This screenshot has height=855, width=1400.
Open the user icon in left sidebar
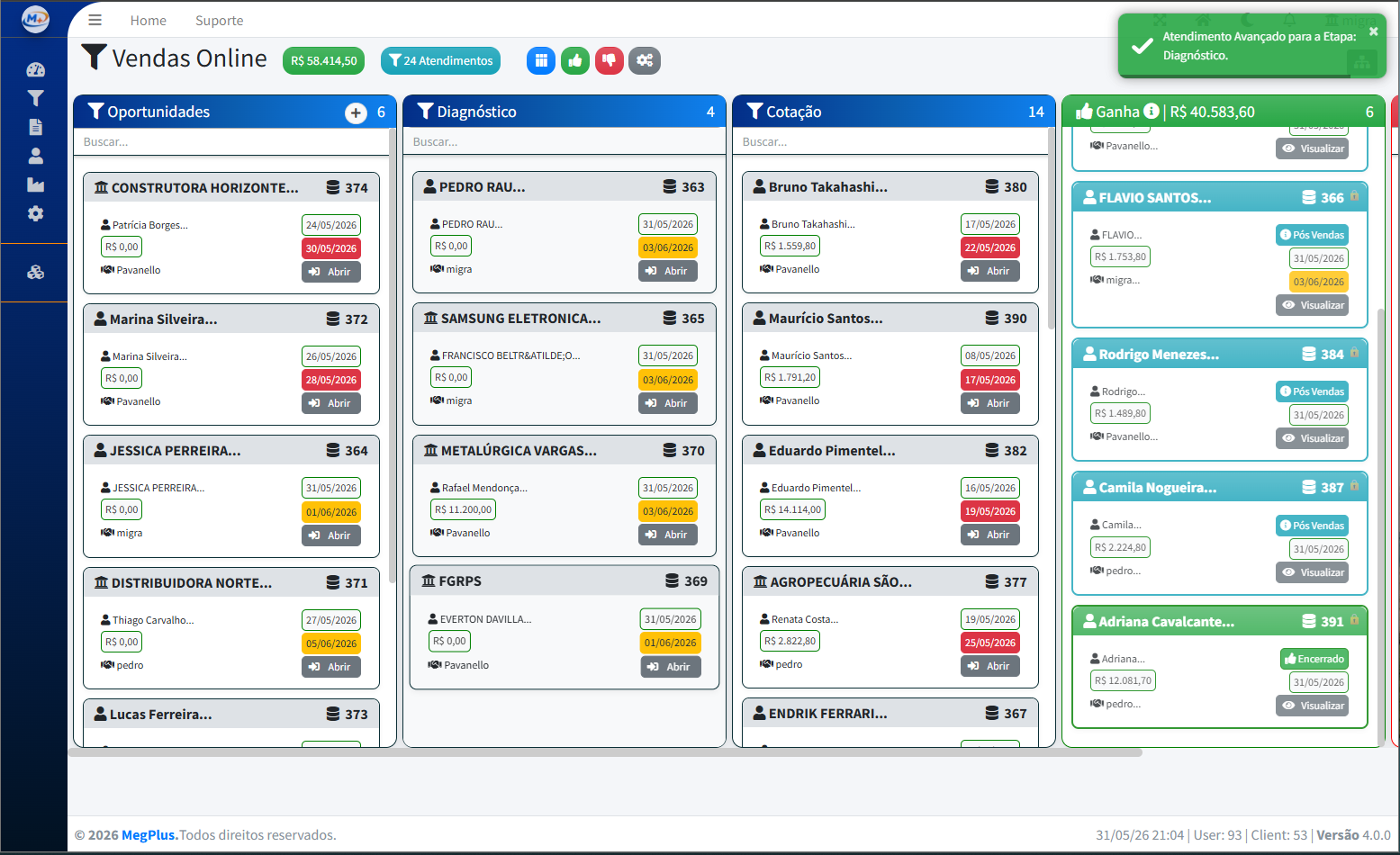(x=35, y=156)
